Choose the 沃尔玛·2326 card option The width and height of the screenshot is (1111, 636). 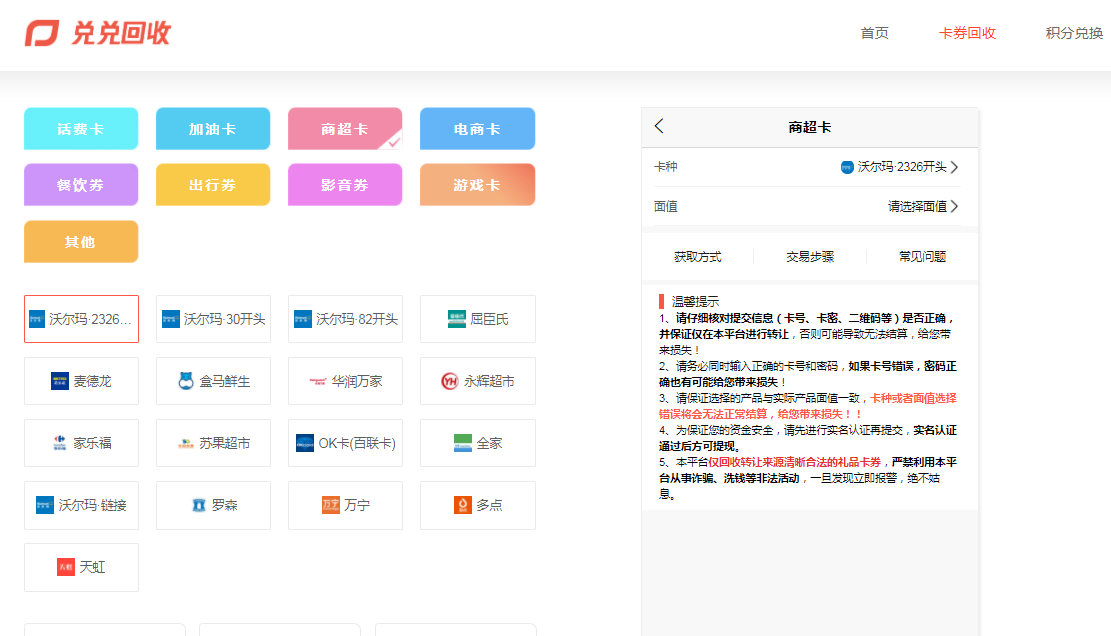[x=81, y=319]
